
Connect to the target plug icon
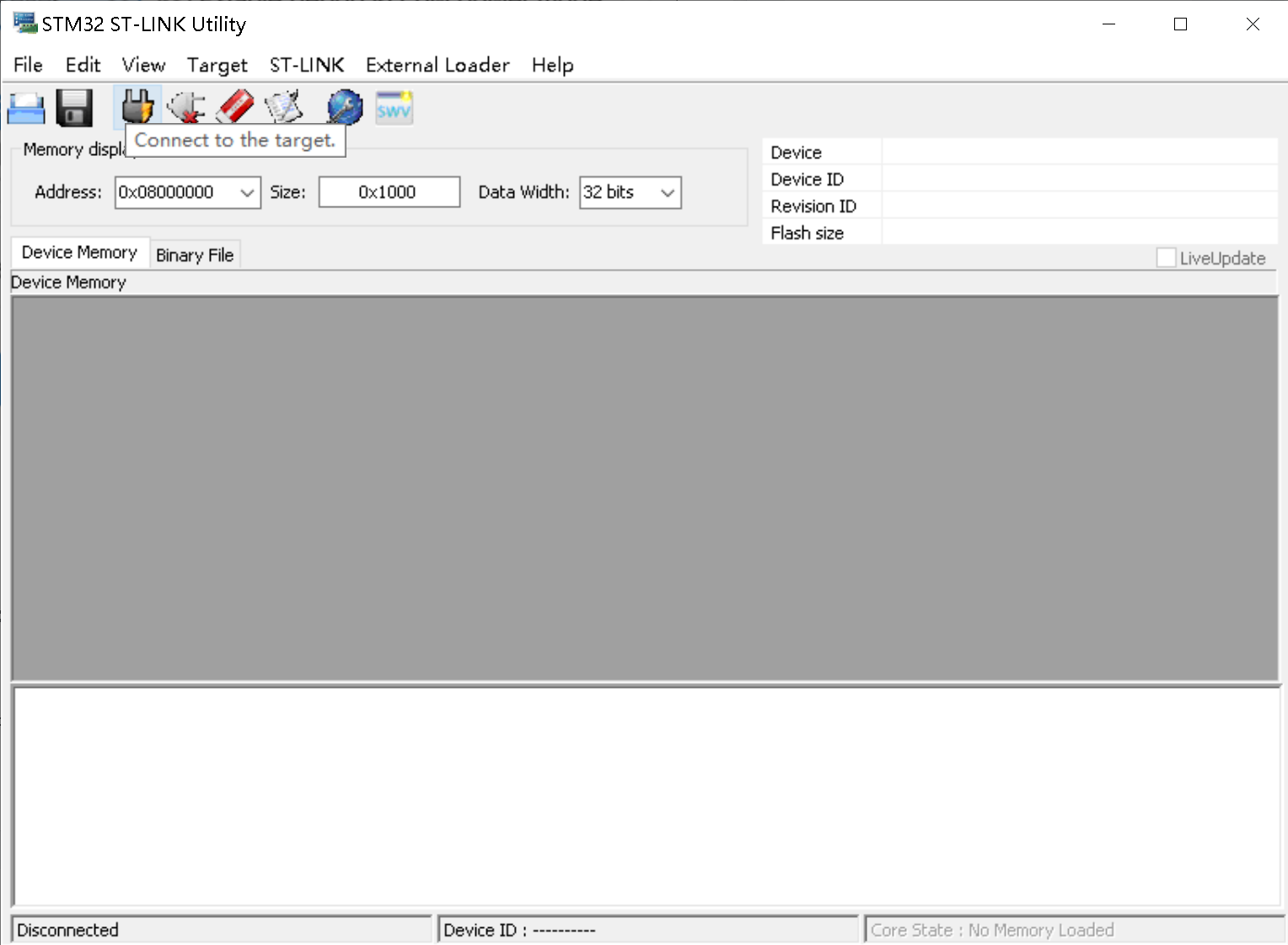(137, 107)
